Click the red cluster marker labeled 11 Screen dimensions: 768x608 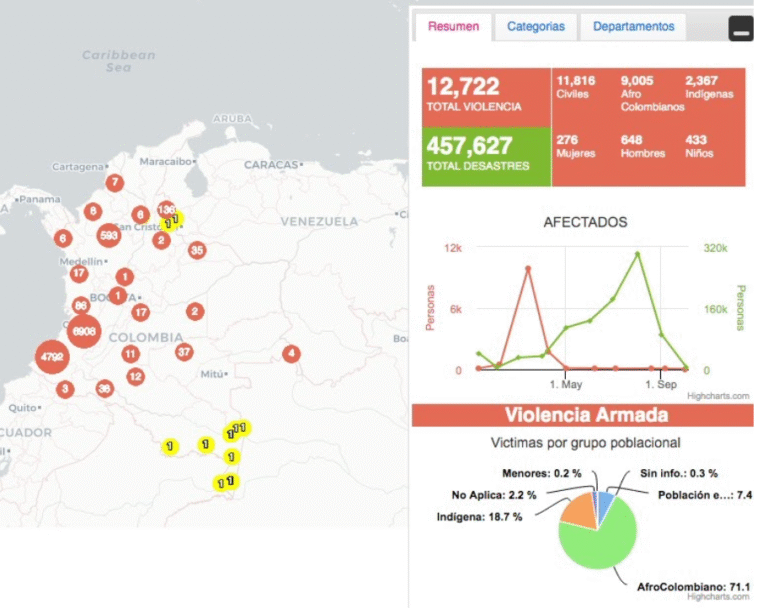coord(130,354)
